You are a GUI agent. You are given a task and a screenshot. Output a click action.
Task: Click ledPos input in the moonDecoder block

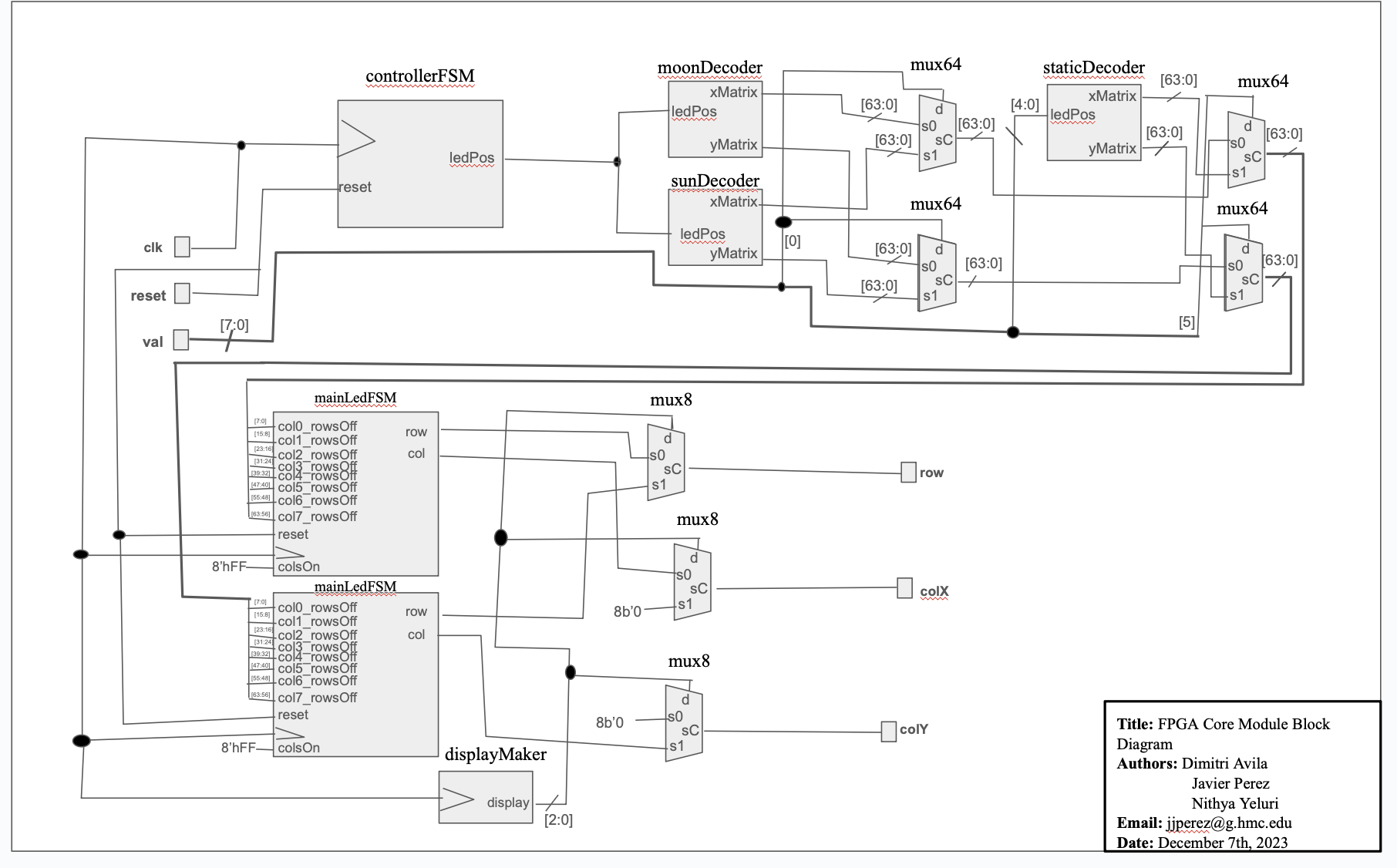(x=694, y=112)
